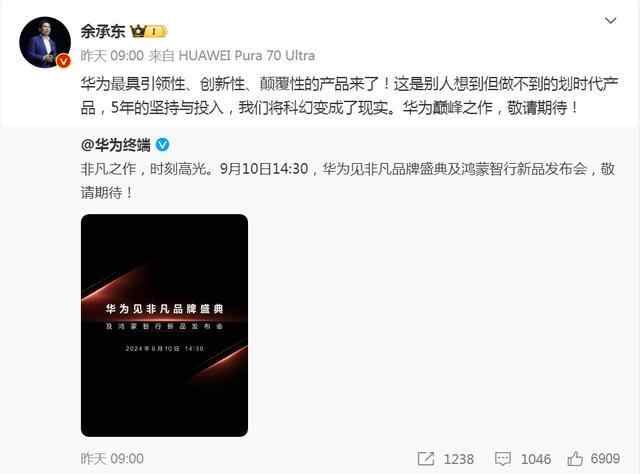The width and height of the screenshot is (640, 474).
Task: Click the comment bubble icon
Action: 502,458
